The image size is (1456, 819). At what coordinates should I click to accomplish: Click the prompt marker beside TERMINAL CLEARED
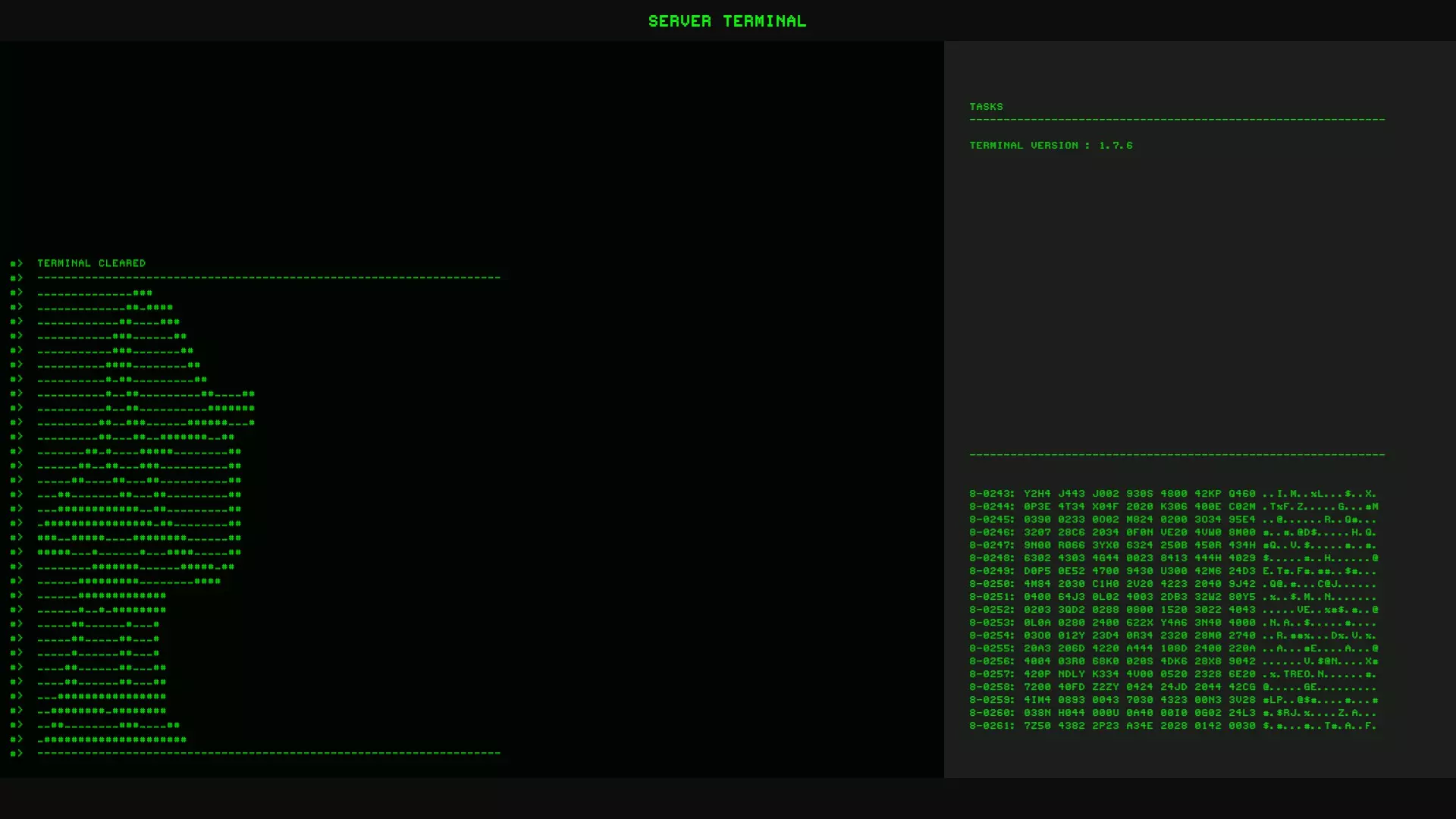[x=16, y=263]
